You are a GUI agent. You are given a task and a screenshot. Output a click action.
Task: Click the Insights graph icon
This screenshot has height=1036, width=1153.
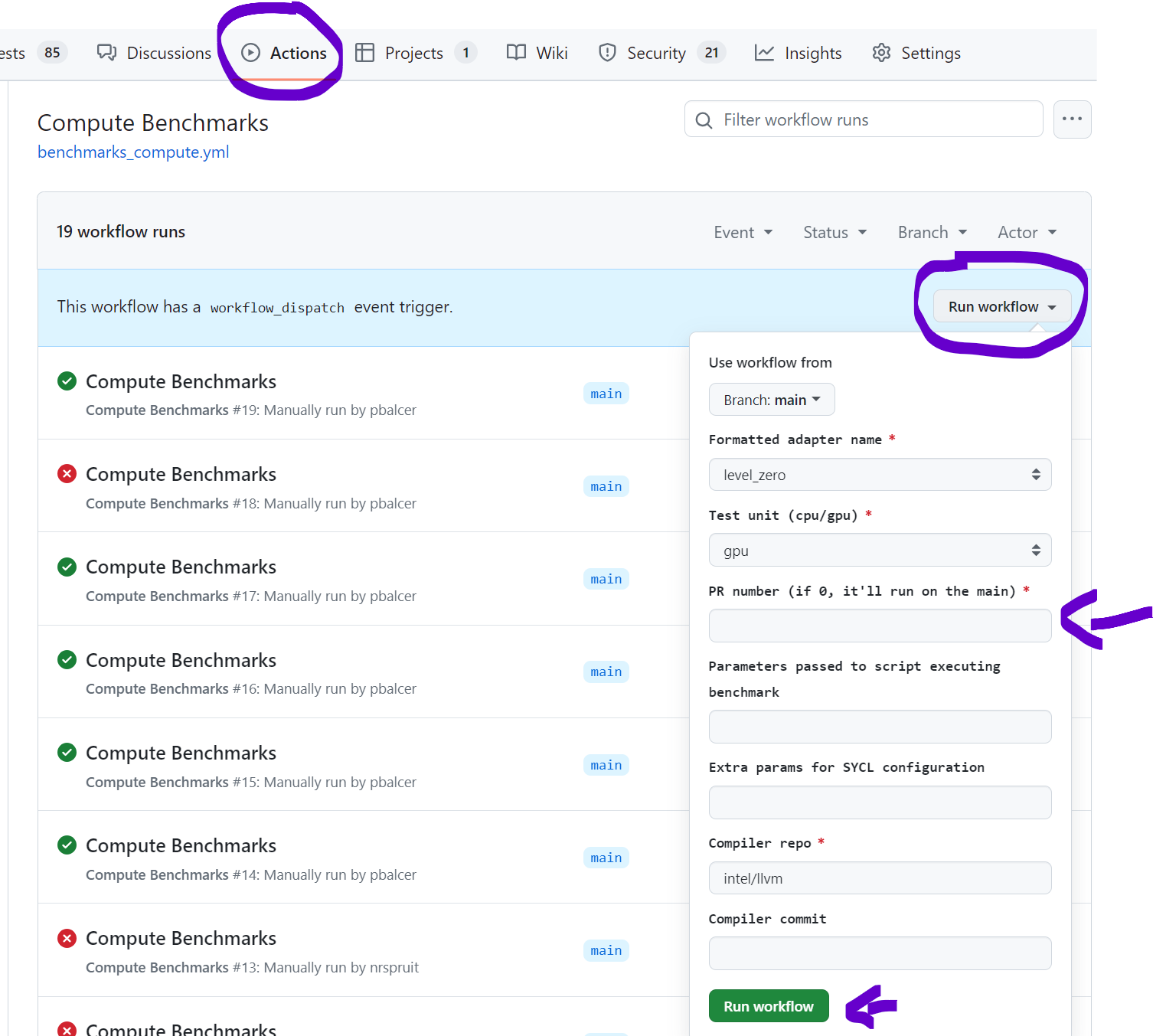point(764,52)
